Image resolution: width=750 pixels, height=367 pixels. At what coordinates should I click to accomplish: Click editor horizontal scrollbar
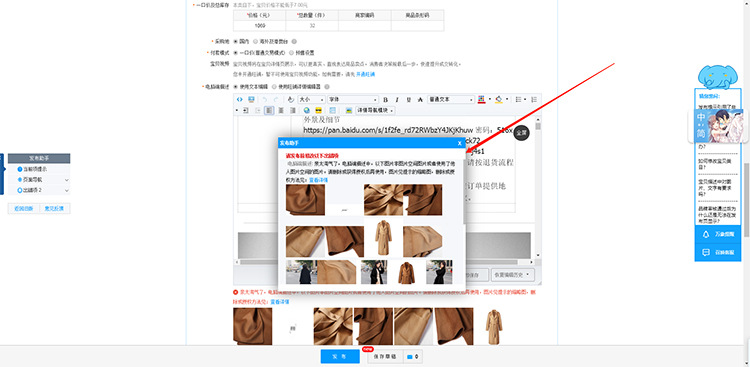[x=384, y=262]
